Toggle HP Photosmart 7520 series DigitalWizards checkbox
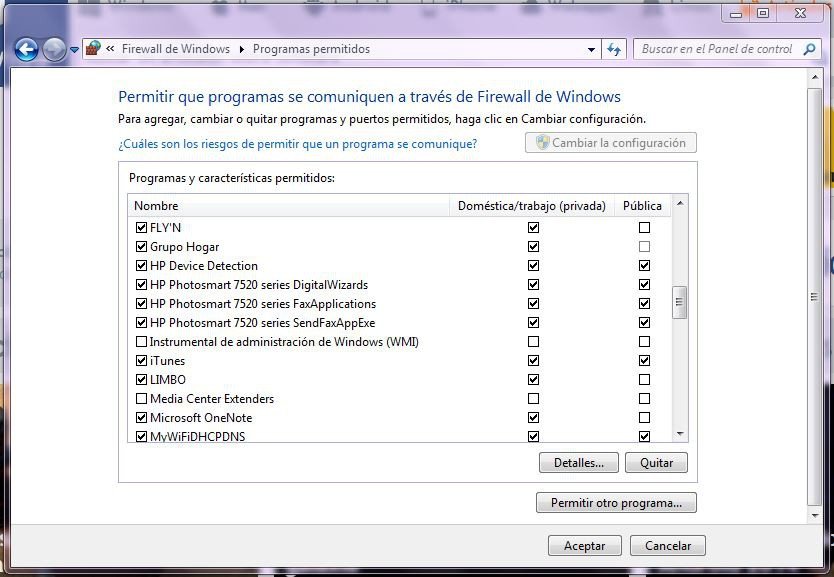Image resolution: width=834 pixels, height=577 pixels. click(x=141, y=285)
